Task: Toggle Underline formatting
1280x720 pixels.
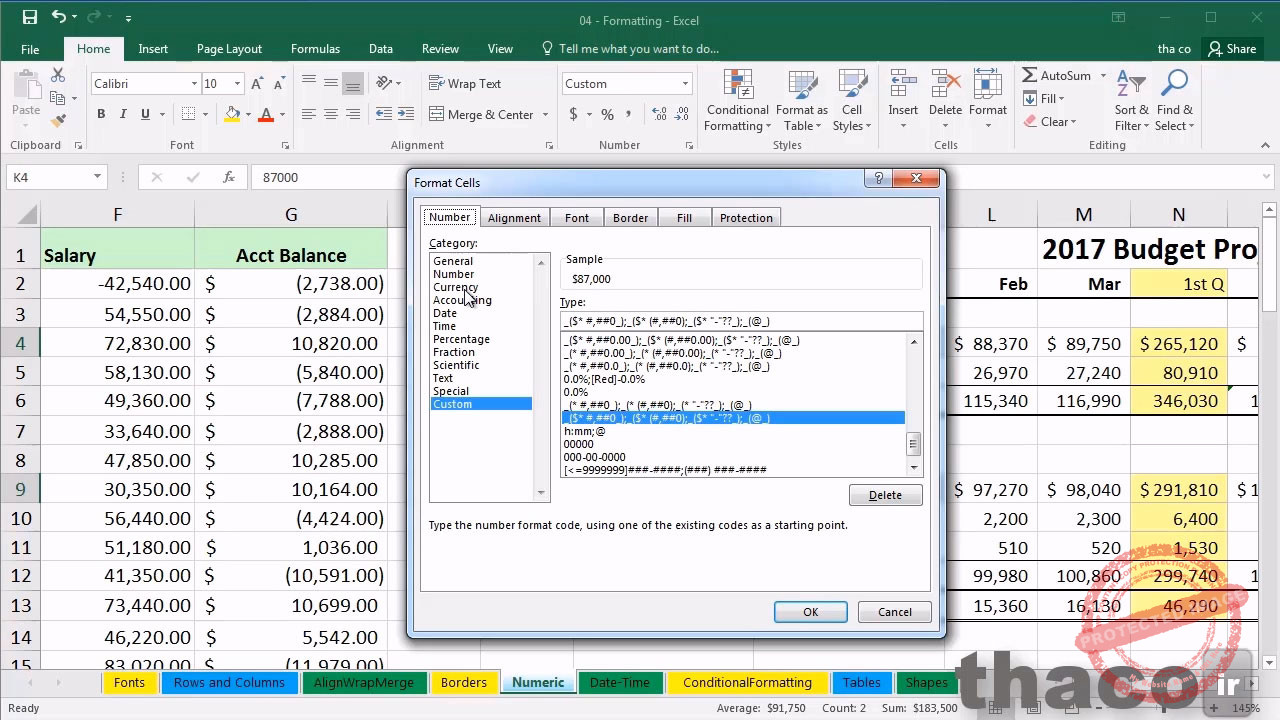Action: pyautogui.click(x=146, y=115)
